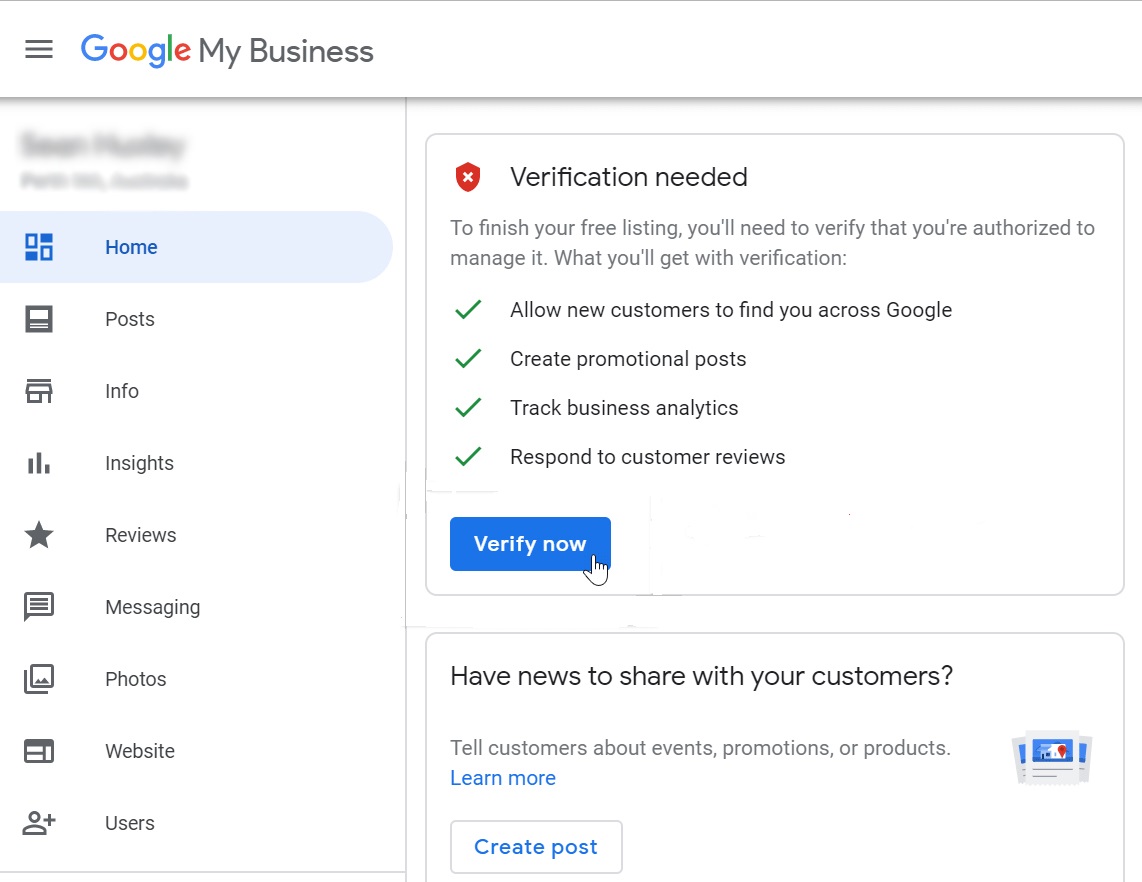Open the hamburger navigation menu
Viewport: 1142px width, 882px height.
39,49
